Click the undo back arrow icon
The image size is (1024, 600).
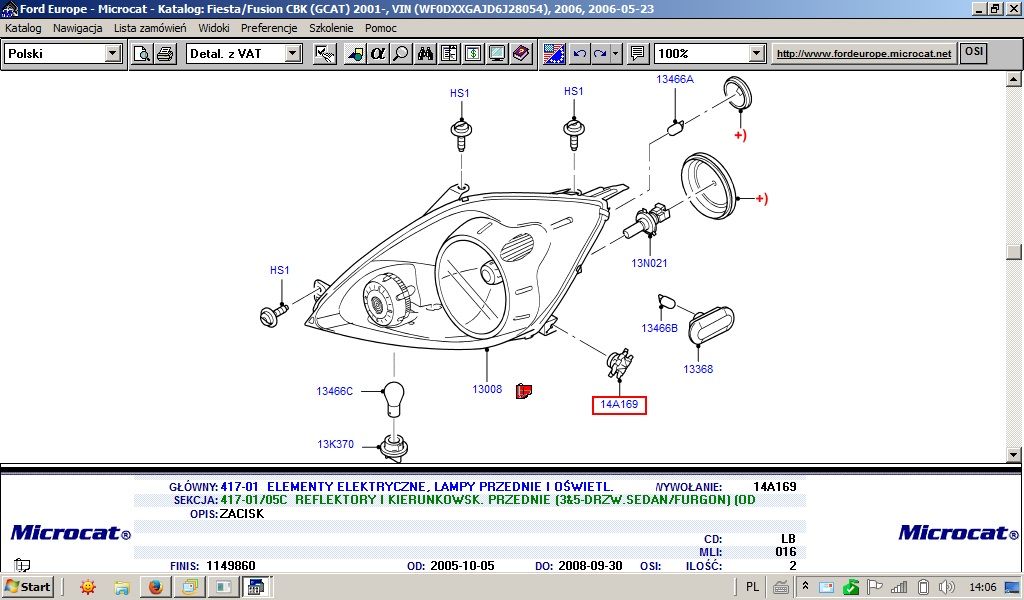pos(579,54)
